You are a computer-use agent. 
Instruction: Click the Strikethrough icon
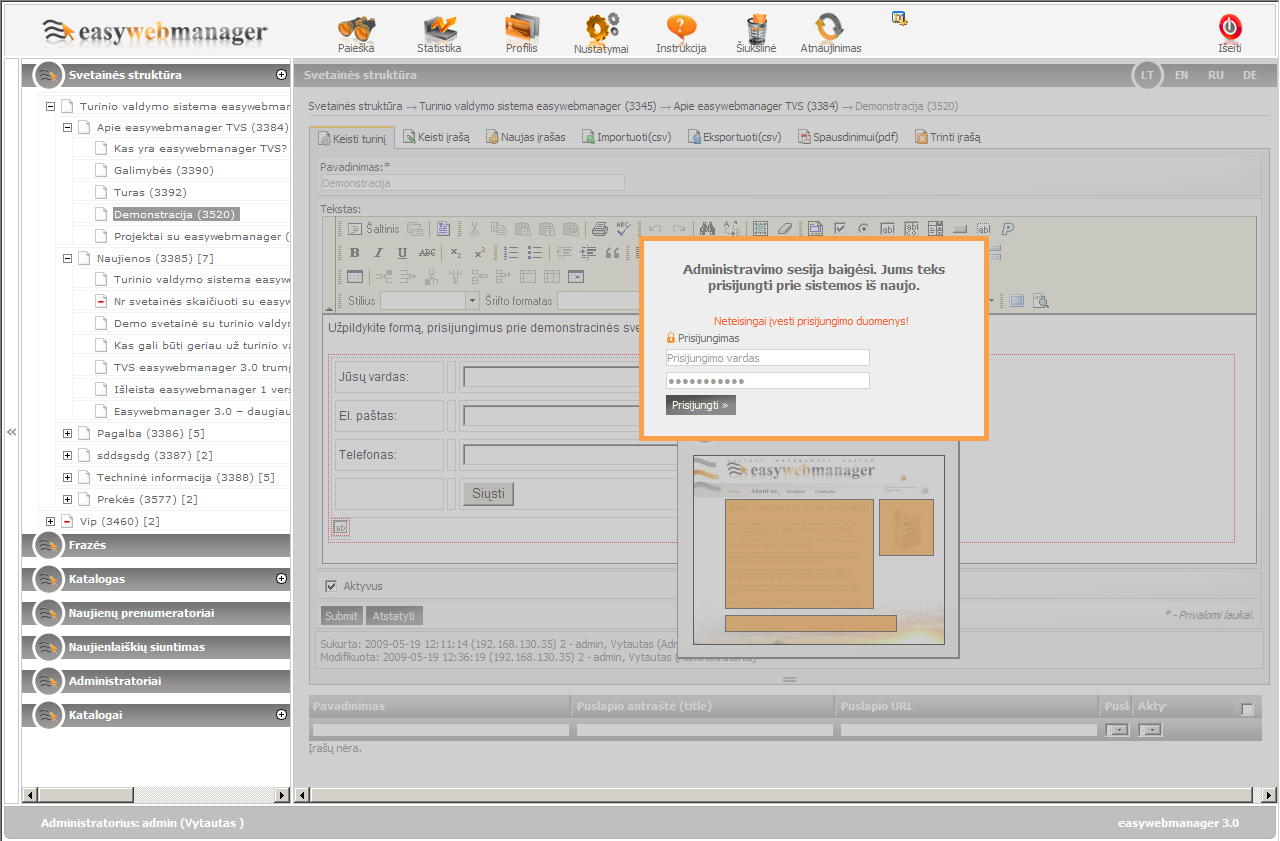coord(427,253)
